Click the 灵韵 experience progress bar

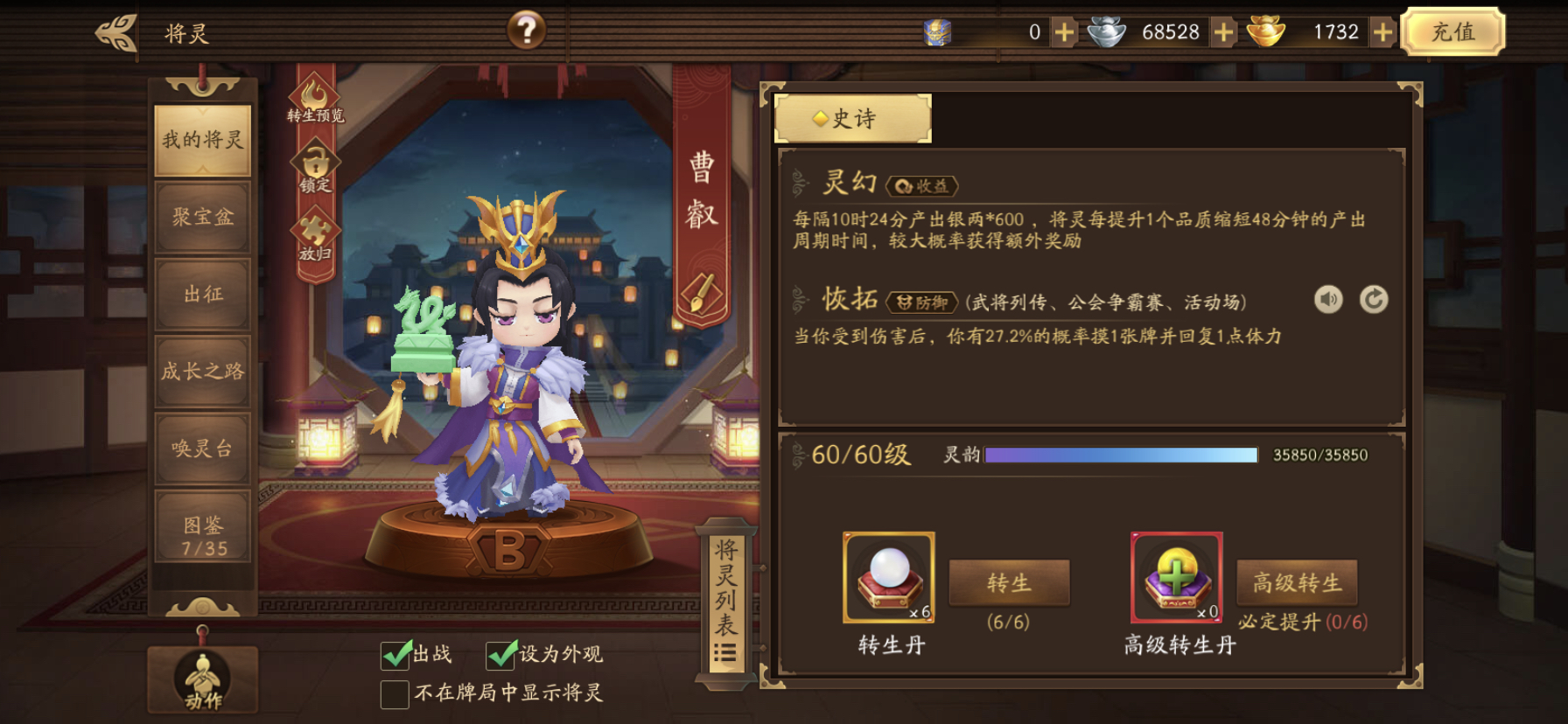[1121, 455]
